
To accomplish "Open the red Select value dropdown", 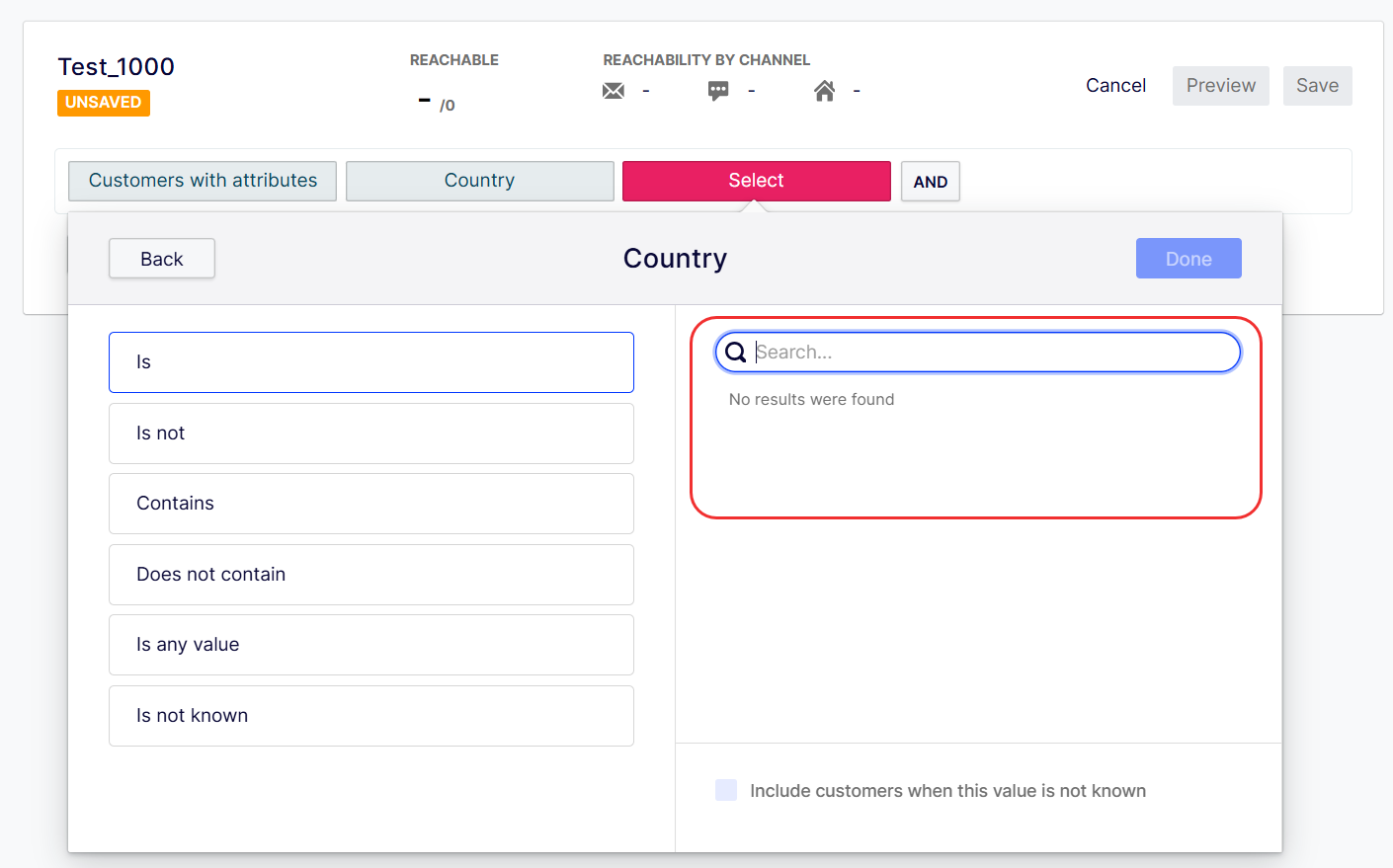I will point(756,181).
